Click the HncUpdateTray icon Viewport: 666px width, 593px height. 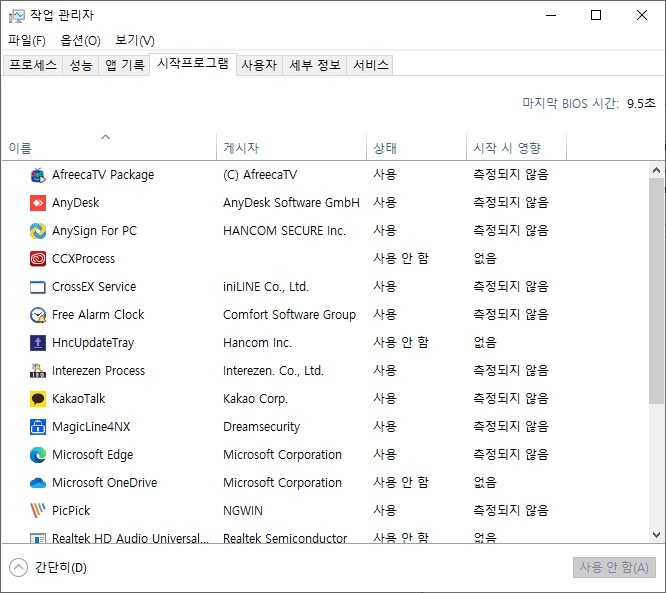38,343
